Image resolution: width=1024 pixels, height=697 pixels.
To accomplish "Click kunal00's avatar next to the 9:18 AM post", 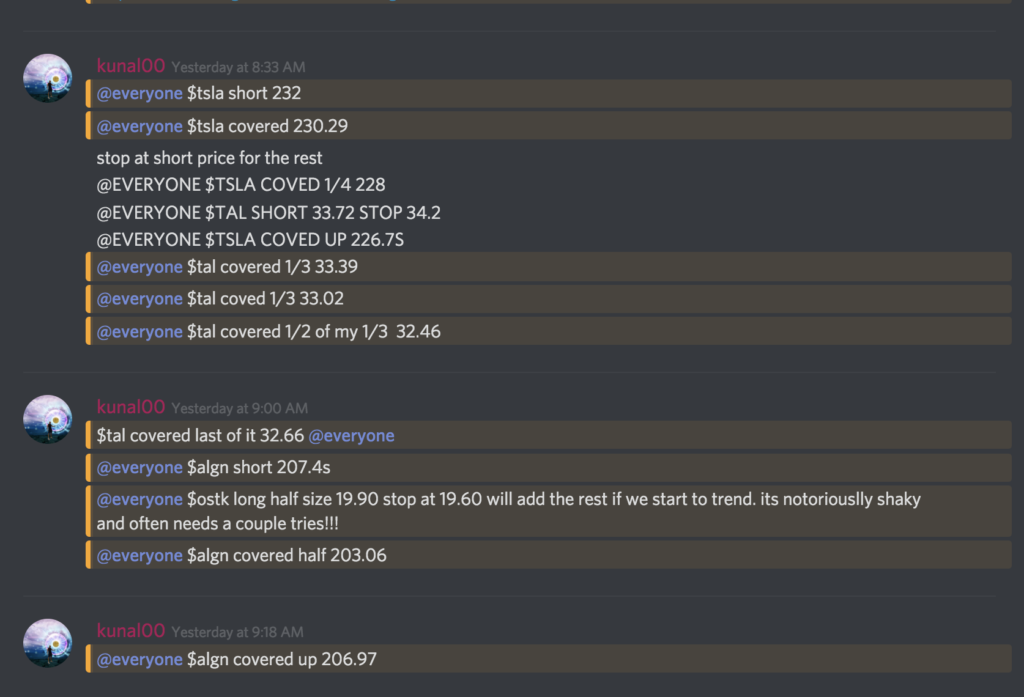I will tap(47, 643).
